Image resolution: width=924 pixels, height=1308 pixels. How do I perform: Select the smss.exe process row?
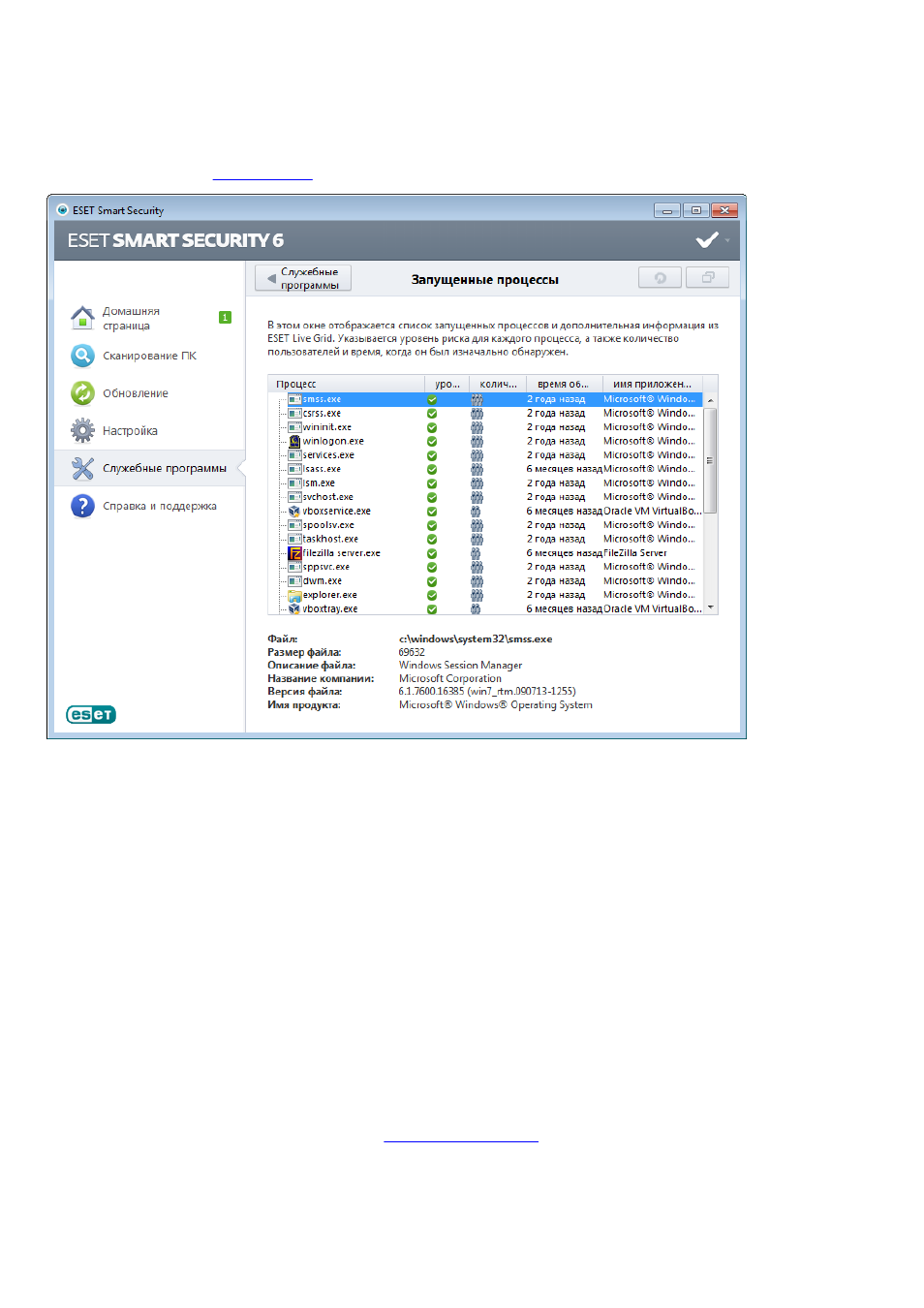[485, 399]
